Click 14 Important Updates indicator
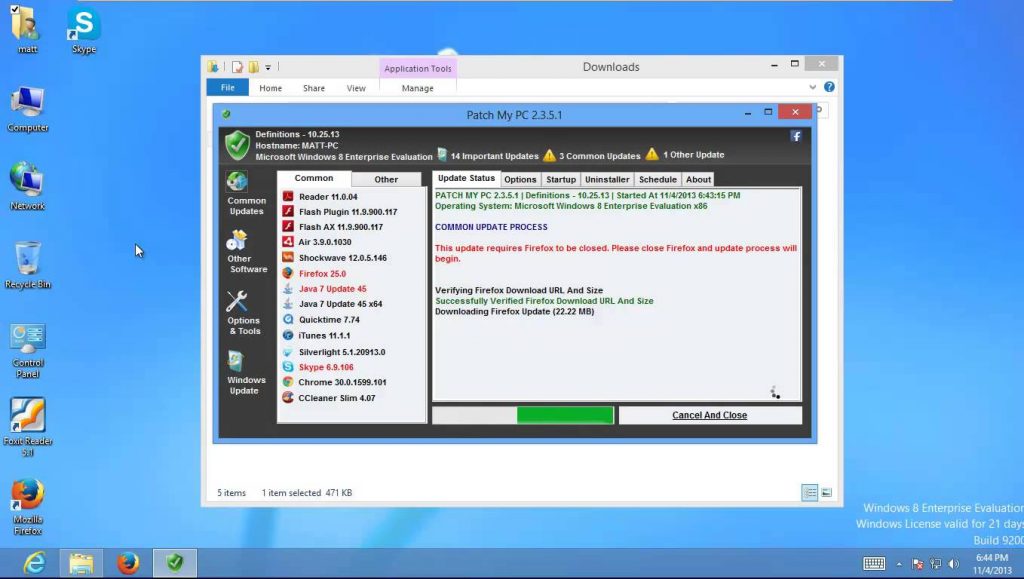The image size is (1024, 579). [x=488, y=155]
